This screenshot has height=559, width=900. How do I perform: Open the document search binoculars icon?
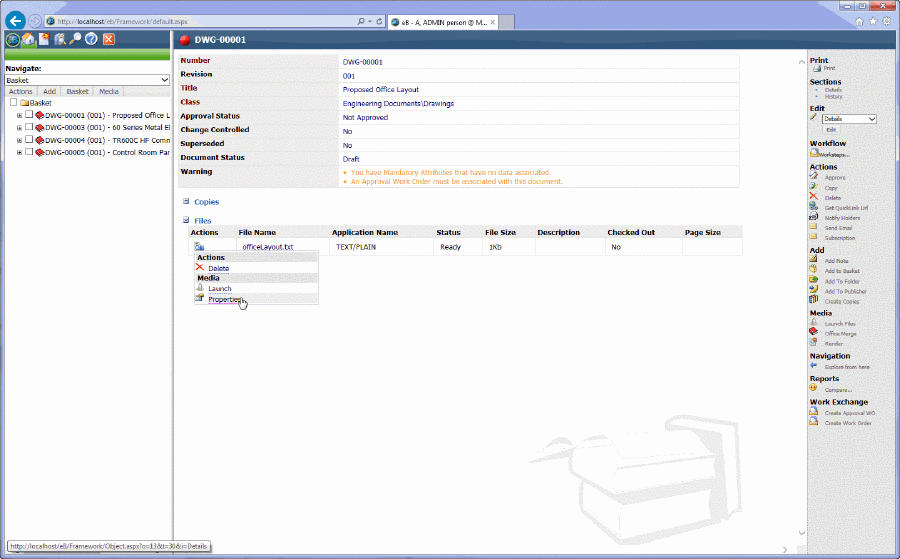[x=60, y=39]
